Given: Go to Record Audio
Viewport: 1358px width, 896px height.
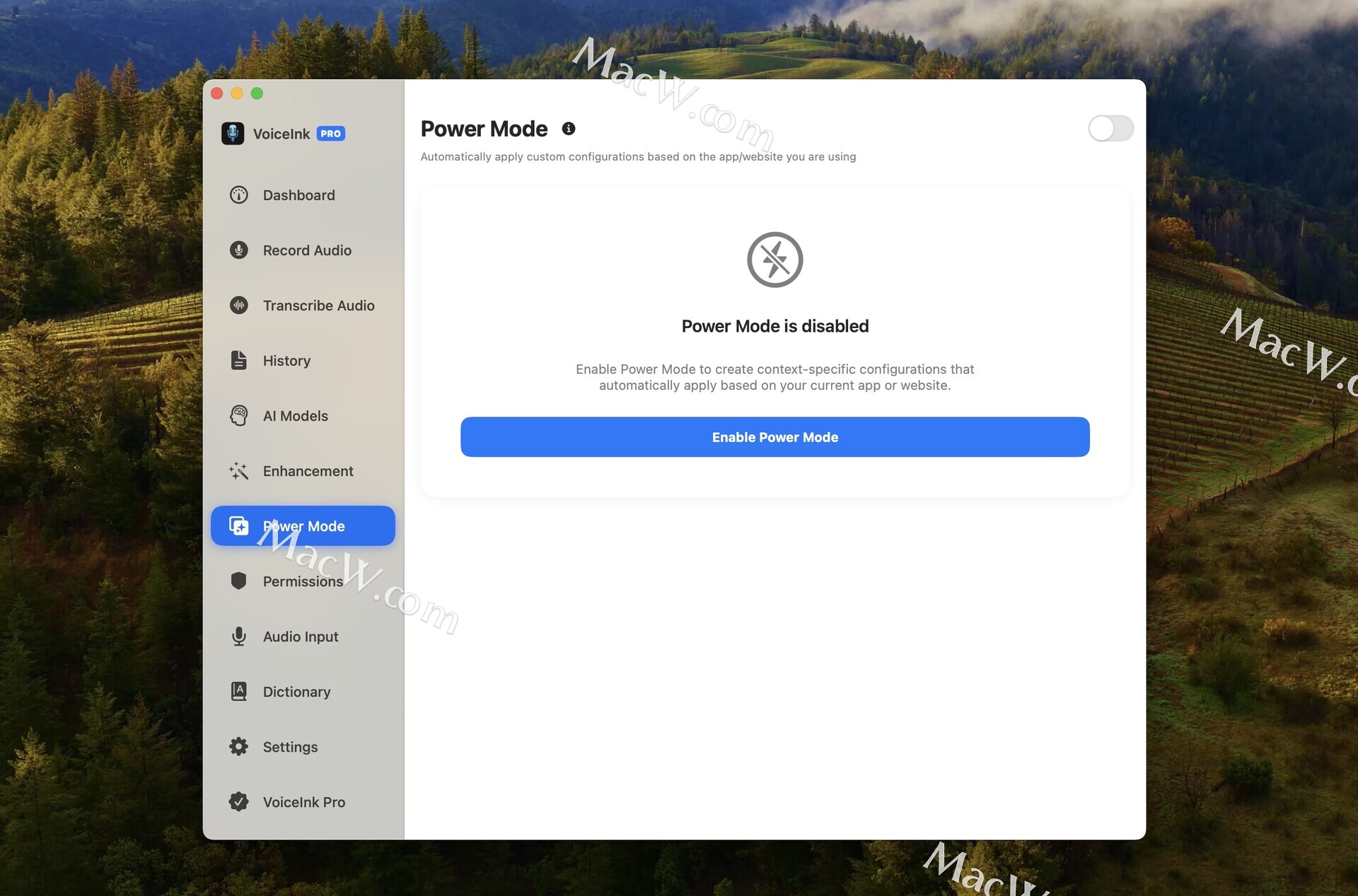Looking at the screenshot, I should tap(303, 250).
